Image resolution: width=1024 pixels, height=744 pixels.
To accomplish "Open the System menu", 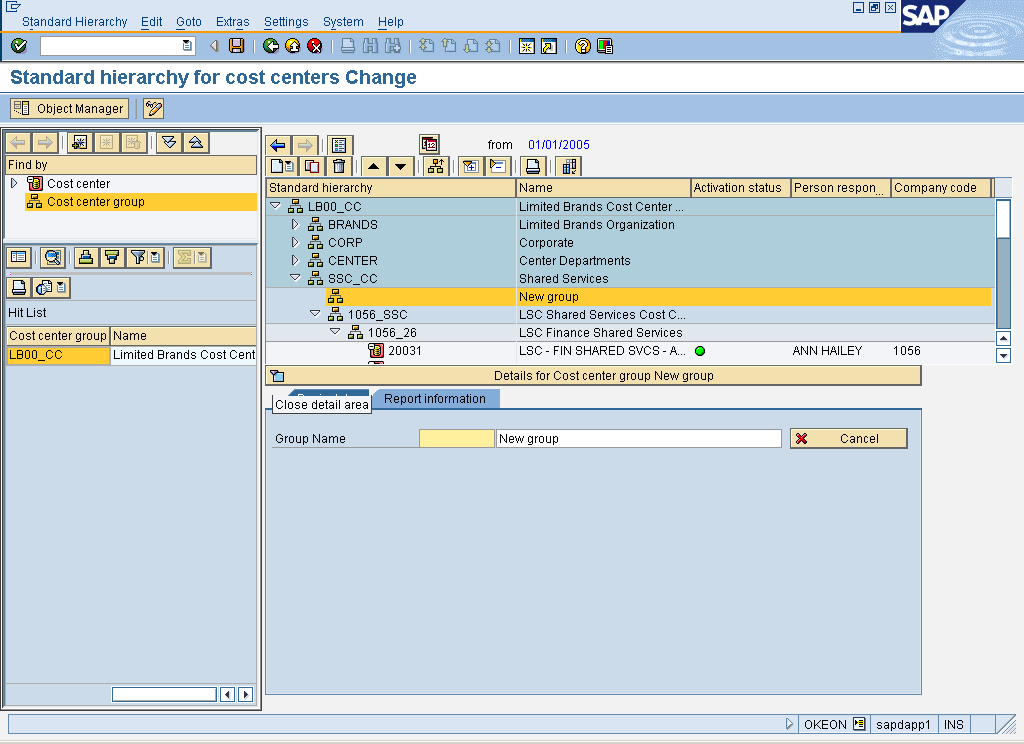I will click(x=343, y=22).
